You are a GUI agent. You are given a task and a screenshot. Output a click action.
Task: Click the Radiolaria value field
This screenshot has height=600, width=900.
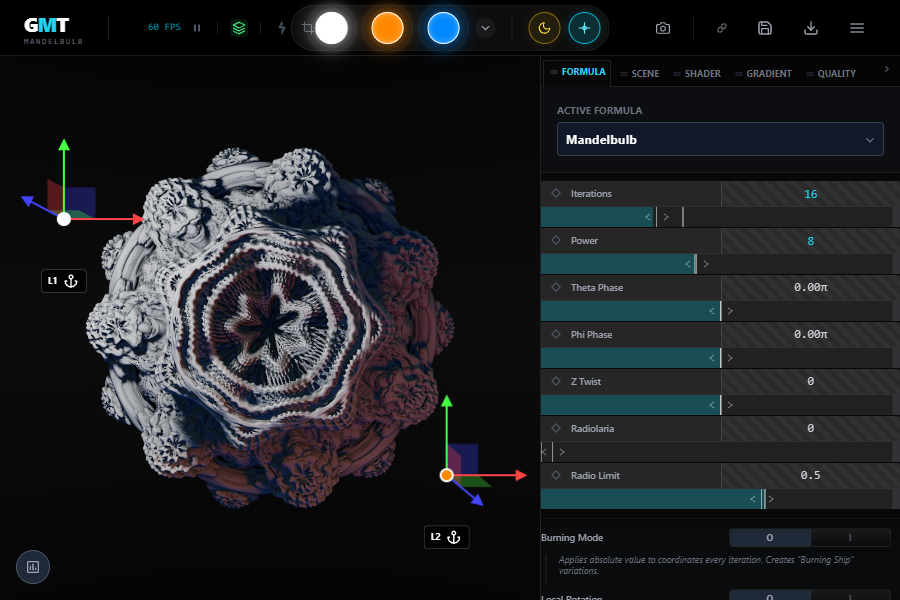810,428
